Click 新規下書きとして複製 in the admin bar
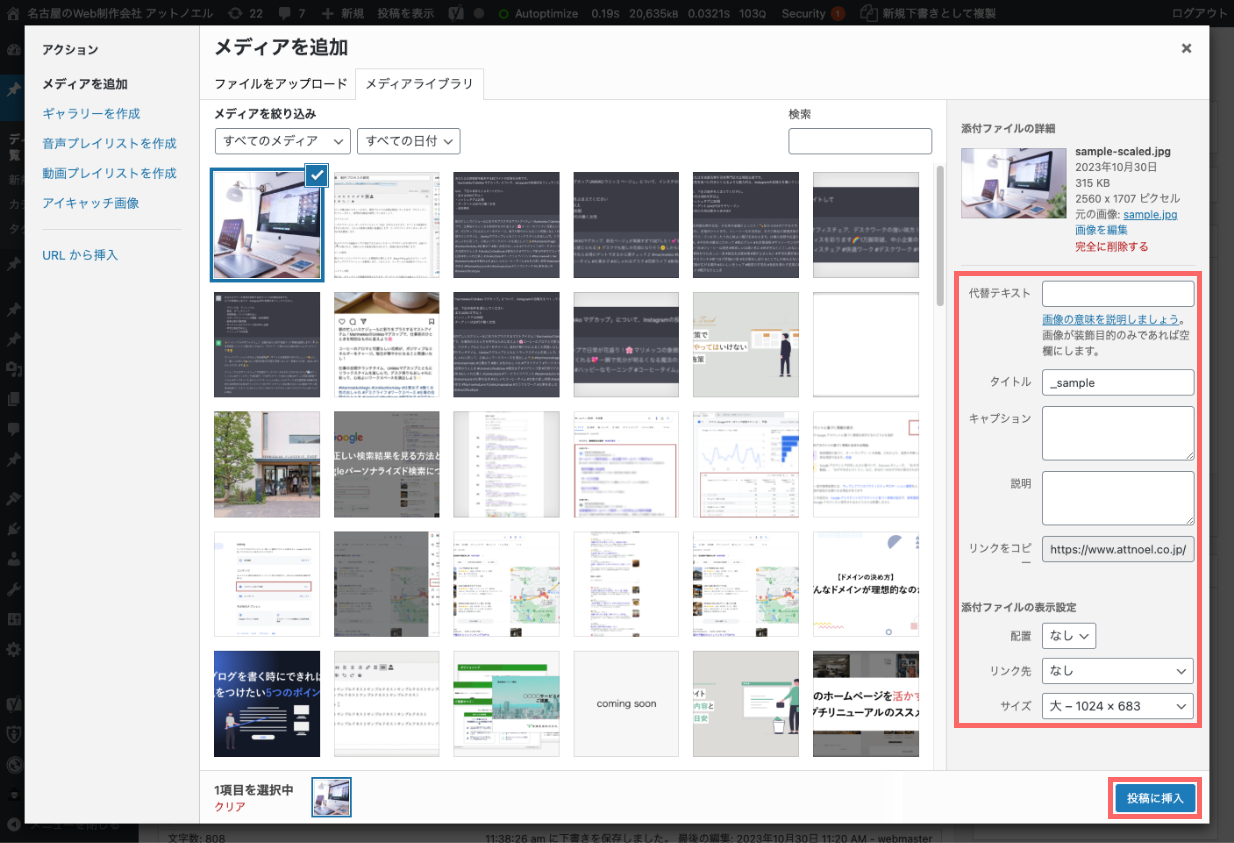1234x843 pixels. click(930, 14)
